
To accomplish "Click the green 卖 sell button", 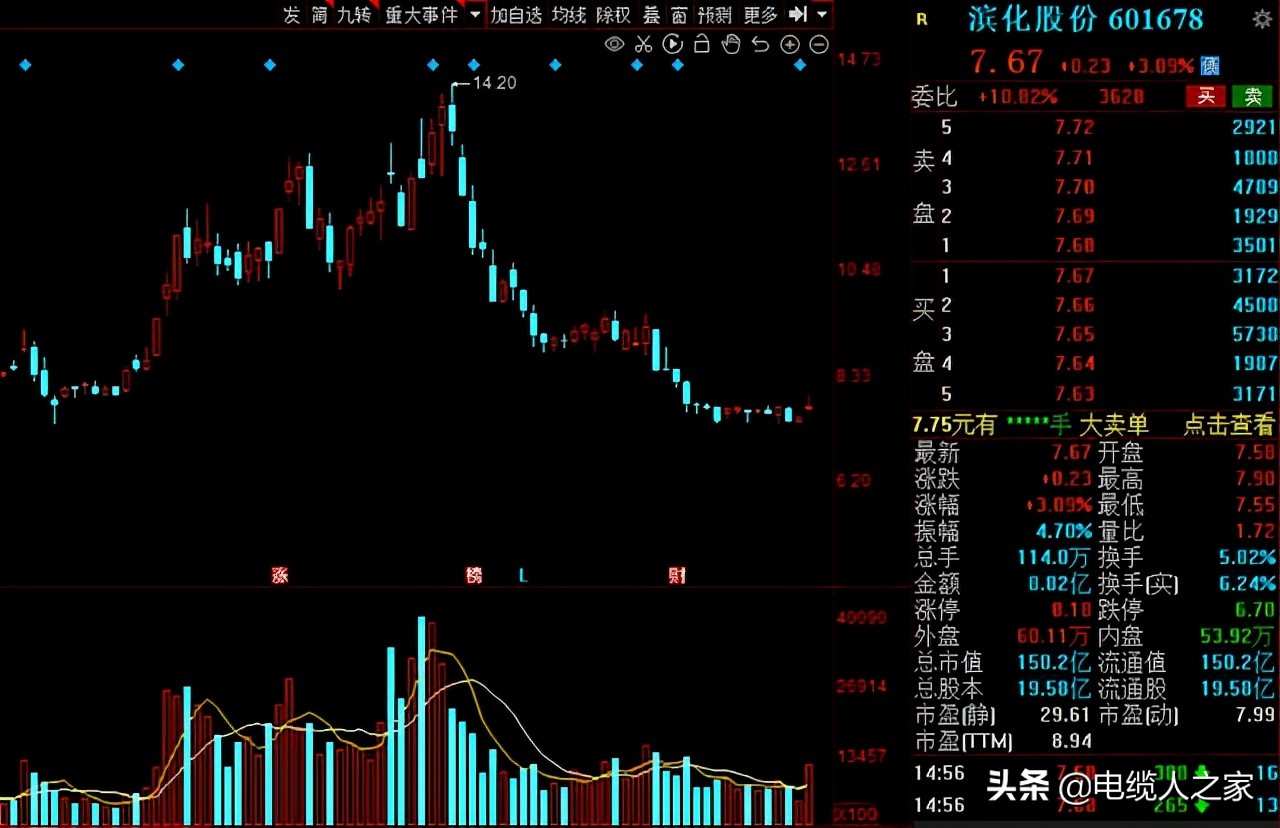I will 1252,96.
